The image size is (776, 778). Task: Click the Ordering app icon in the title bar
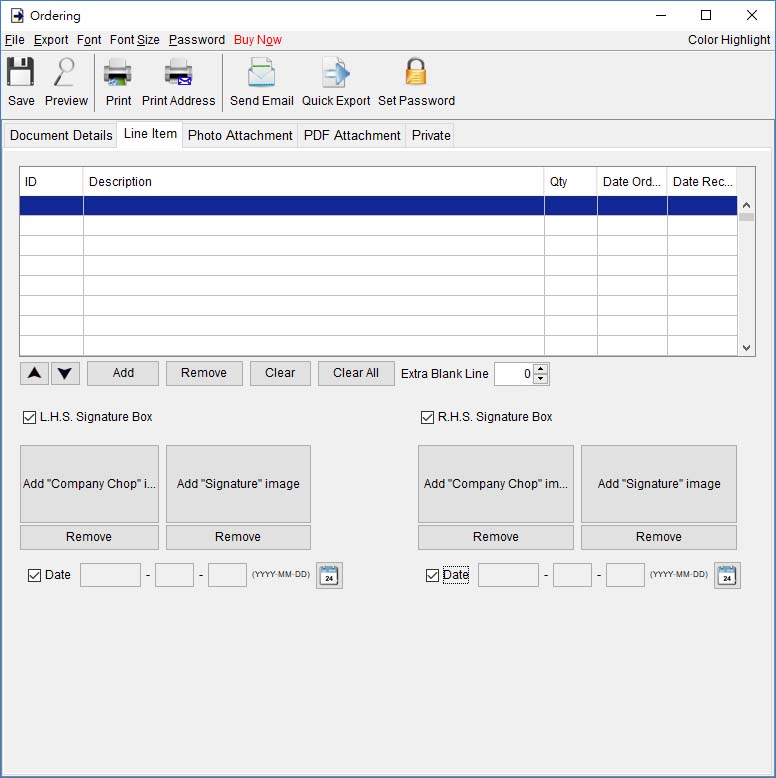17,15
